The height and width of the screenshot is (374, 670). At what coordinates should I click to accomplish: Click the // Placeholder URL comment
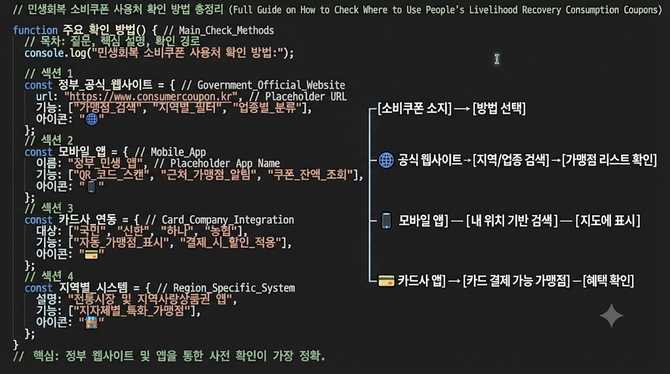click(298, 97)
